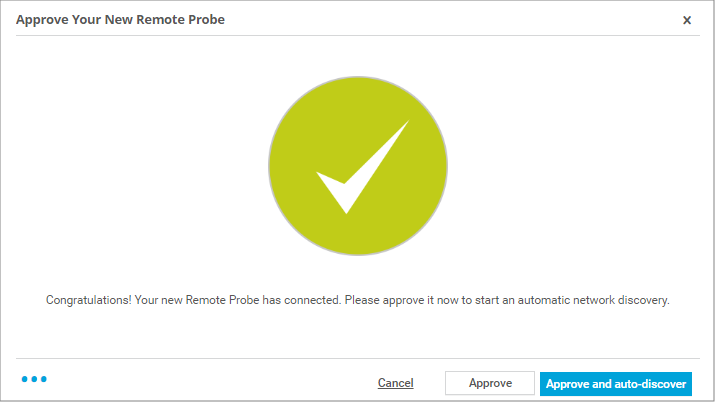Dismiss the dialog with the X icon

(x=687, y=20)
